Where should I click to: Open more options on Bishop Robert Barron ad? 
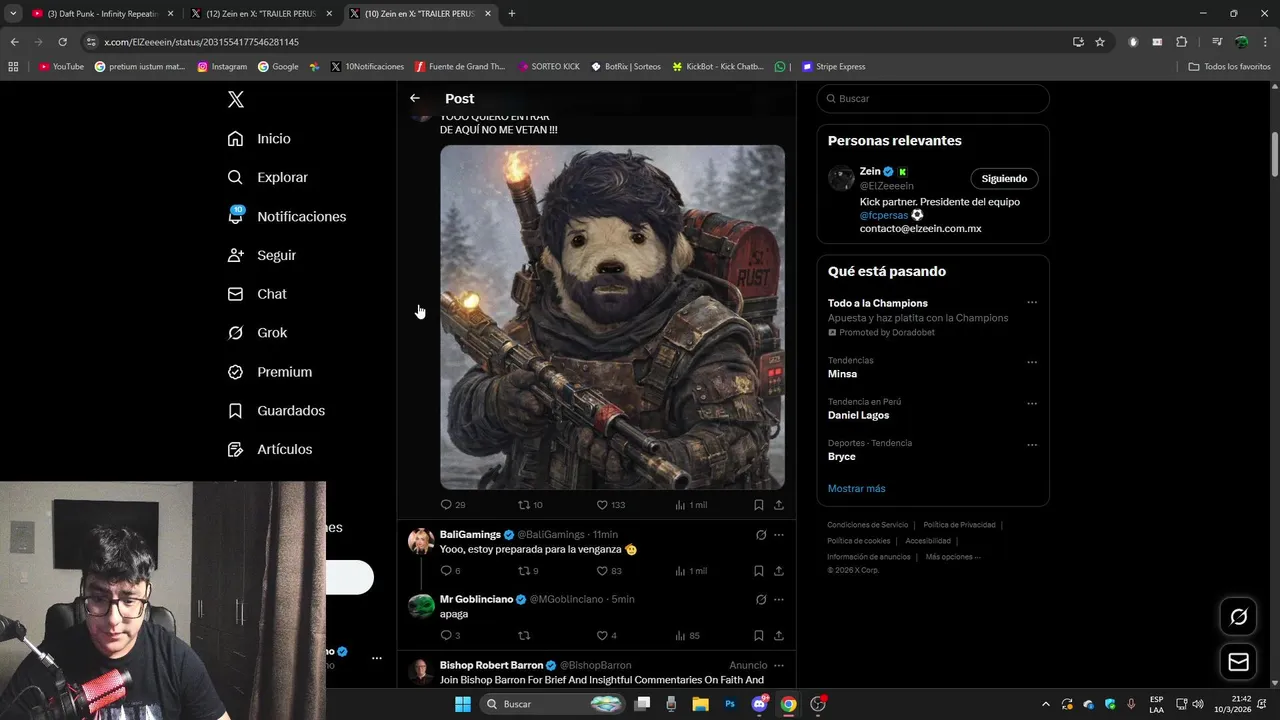(779, 665)
